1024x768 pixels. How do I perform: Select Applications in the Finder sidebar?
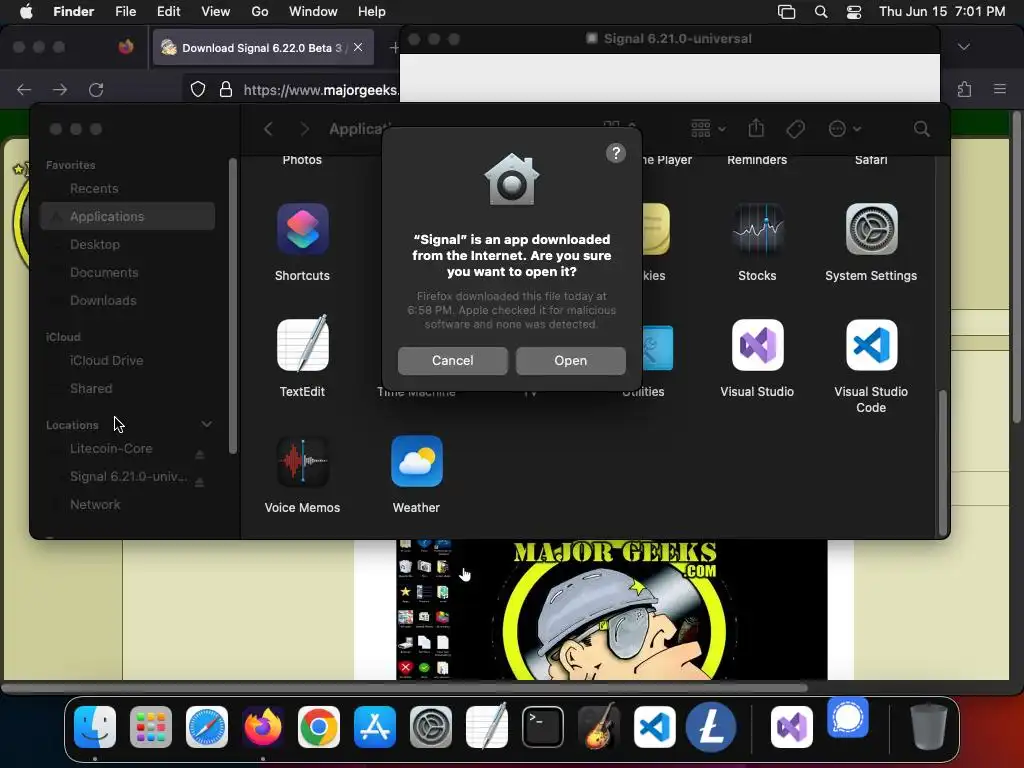[x=127, y=216]
